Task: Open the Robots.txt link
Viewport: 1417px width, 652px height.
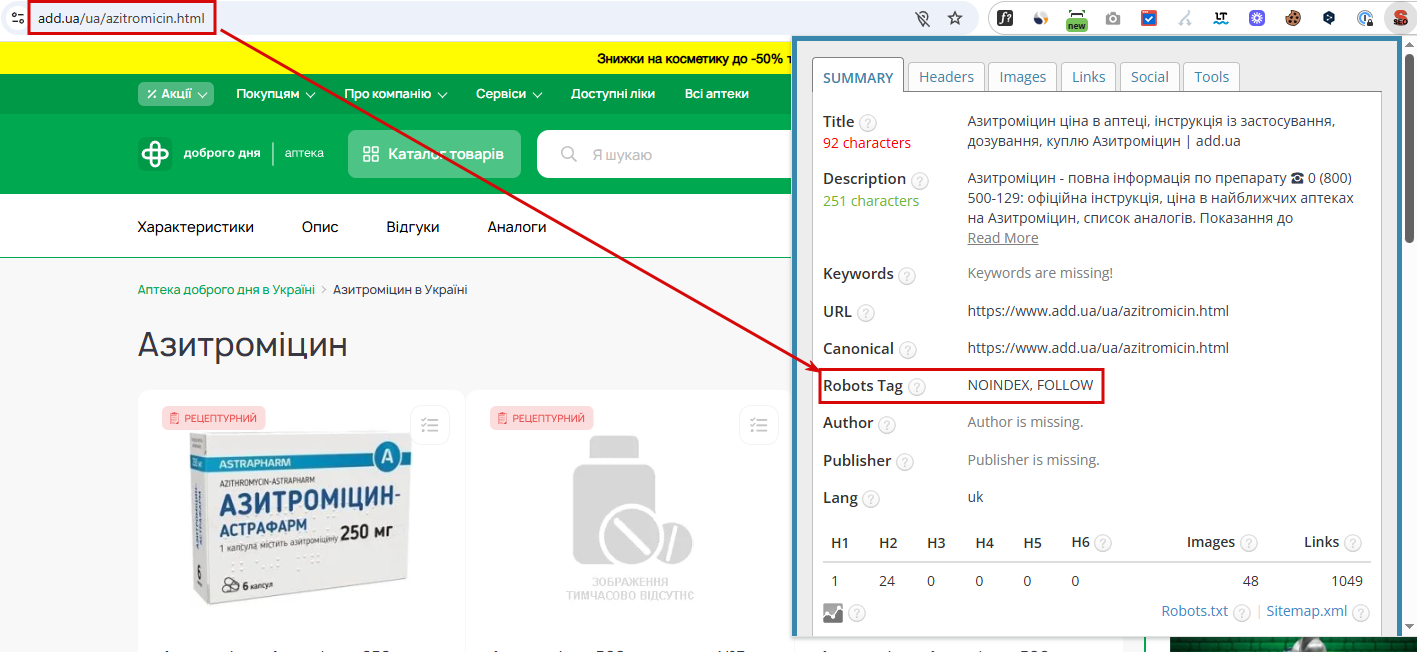Action: [1194, 611]
